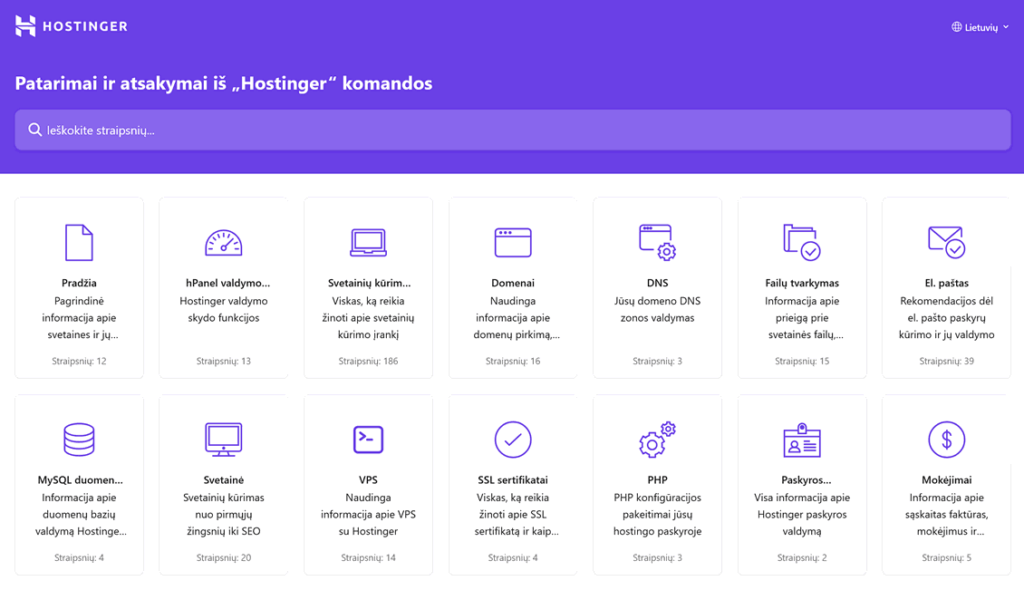Screen dimensions: 1024x590
Task: Click 'Straipsnių: 4' under MySQL
Action: tap(79, 557)
